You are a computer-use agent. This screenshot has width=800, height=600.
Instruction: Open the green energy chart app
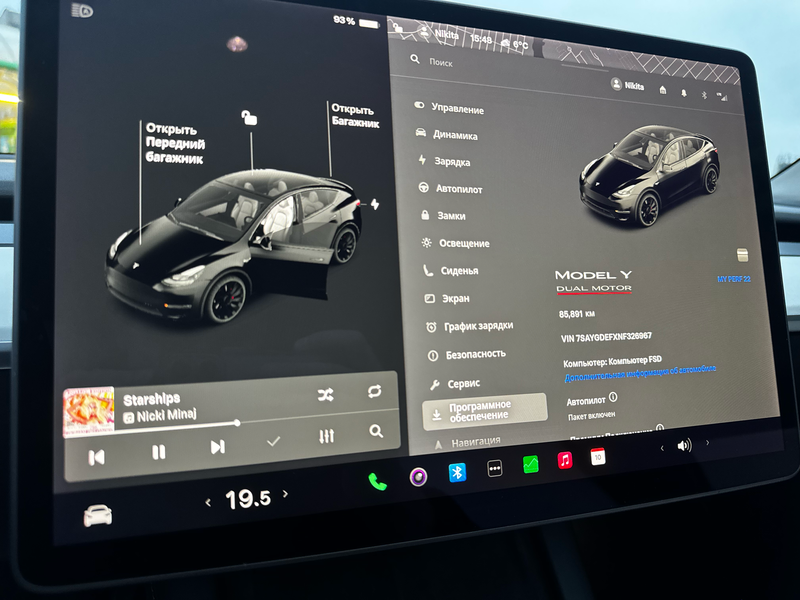coord(531,464)
